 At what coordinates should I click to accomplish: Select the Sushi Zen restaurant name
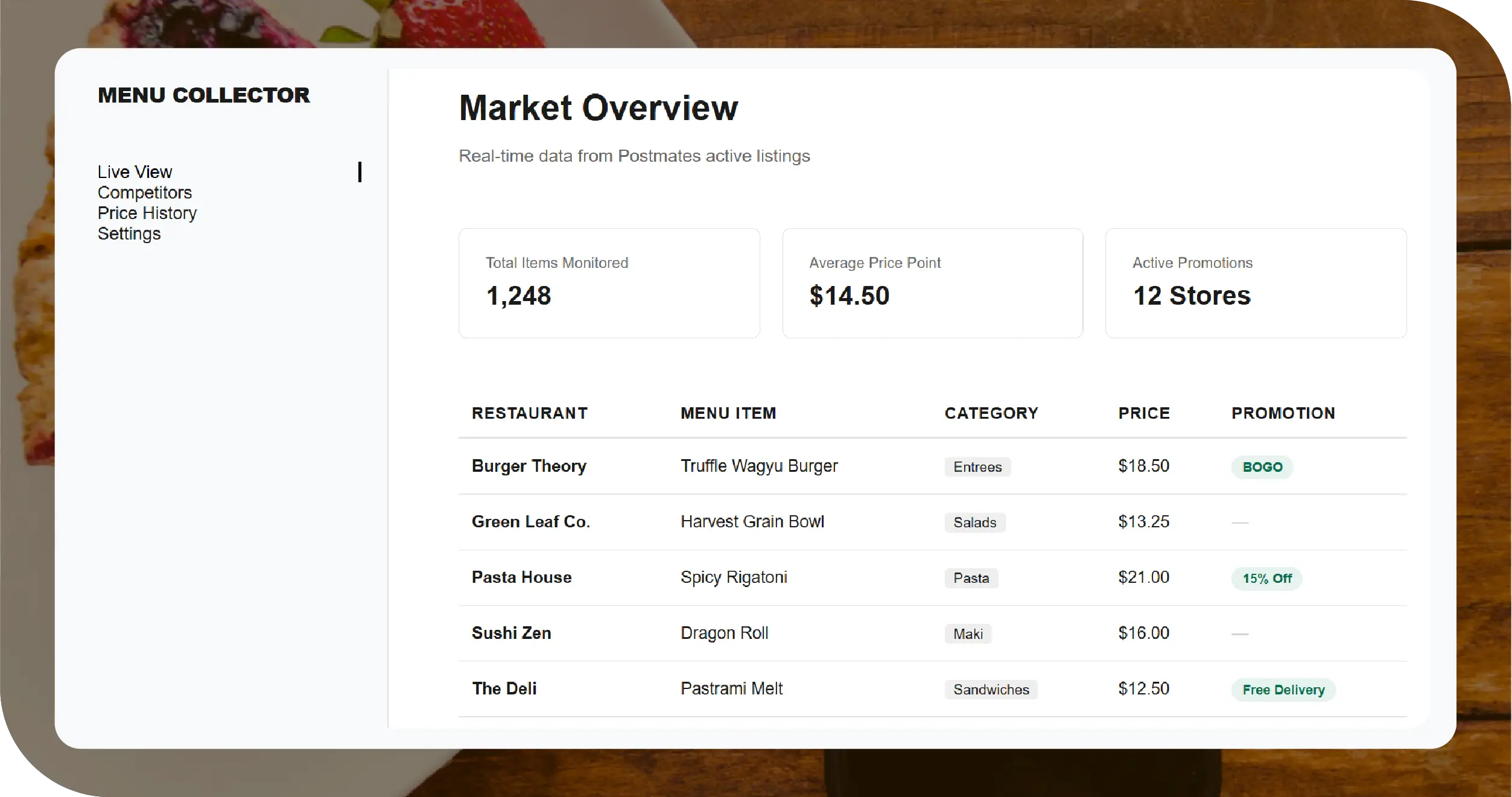click(512, 633)
